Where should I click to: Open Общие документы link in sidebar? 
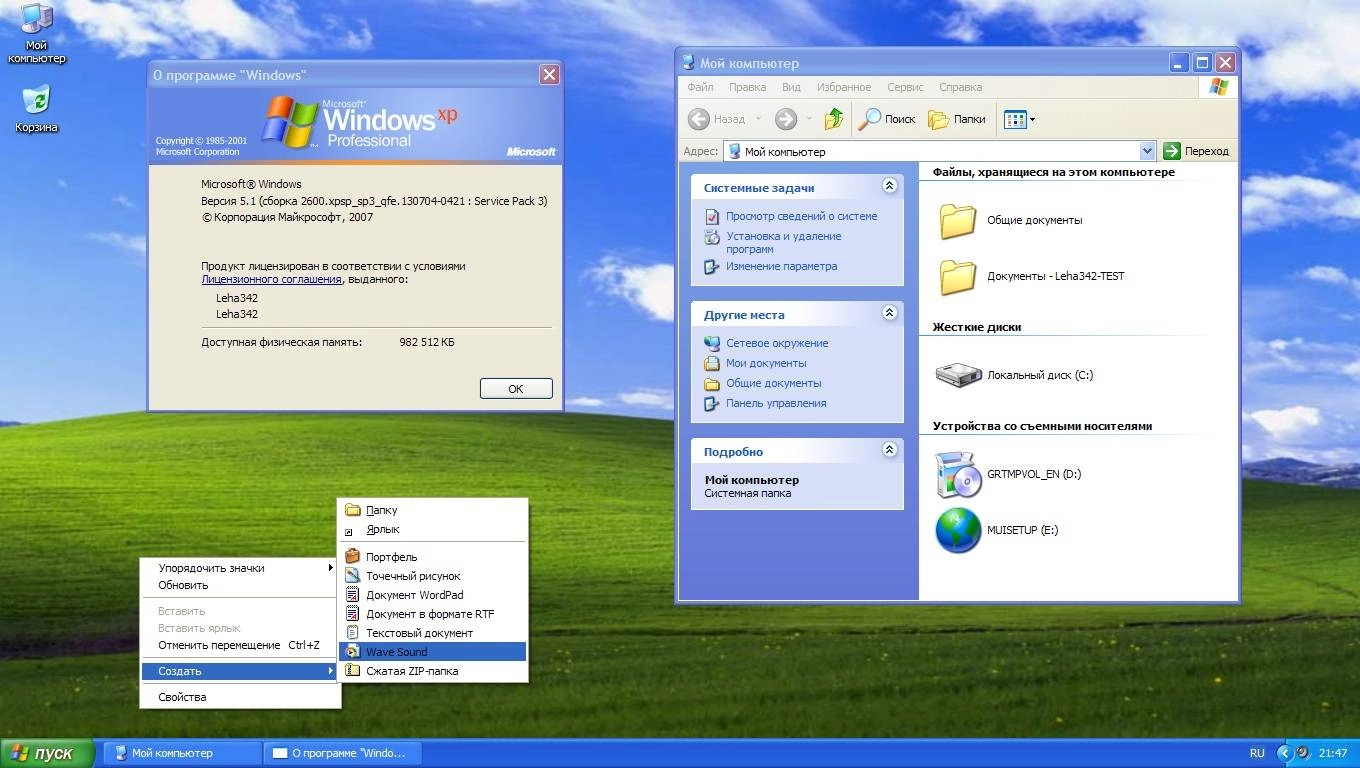click(773, 383)
